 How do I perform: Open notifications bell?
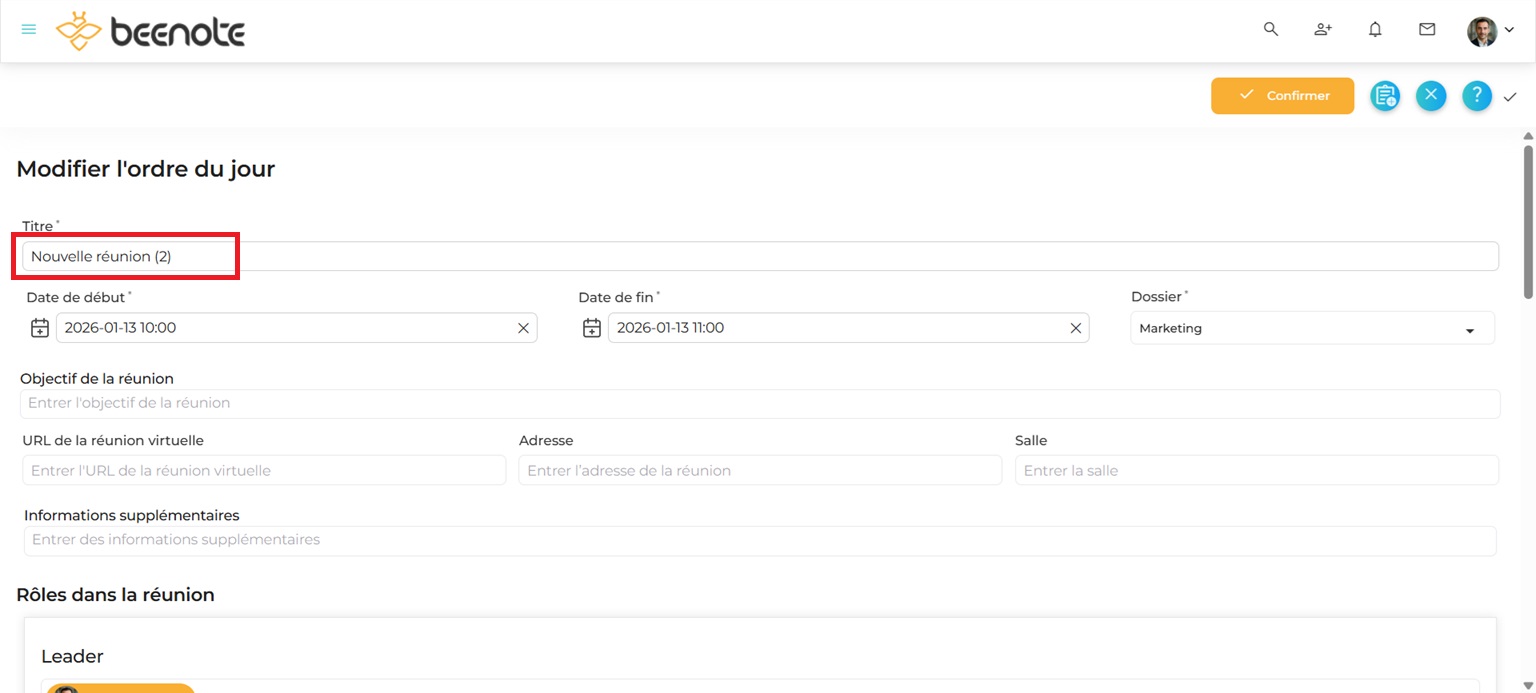1375,30
